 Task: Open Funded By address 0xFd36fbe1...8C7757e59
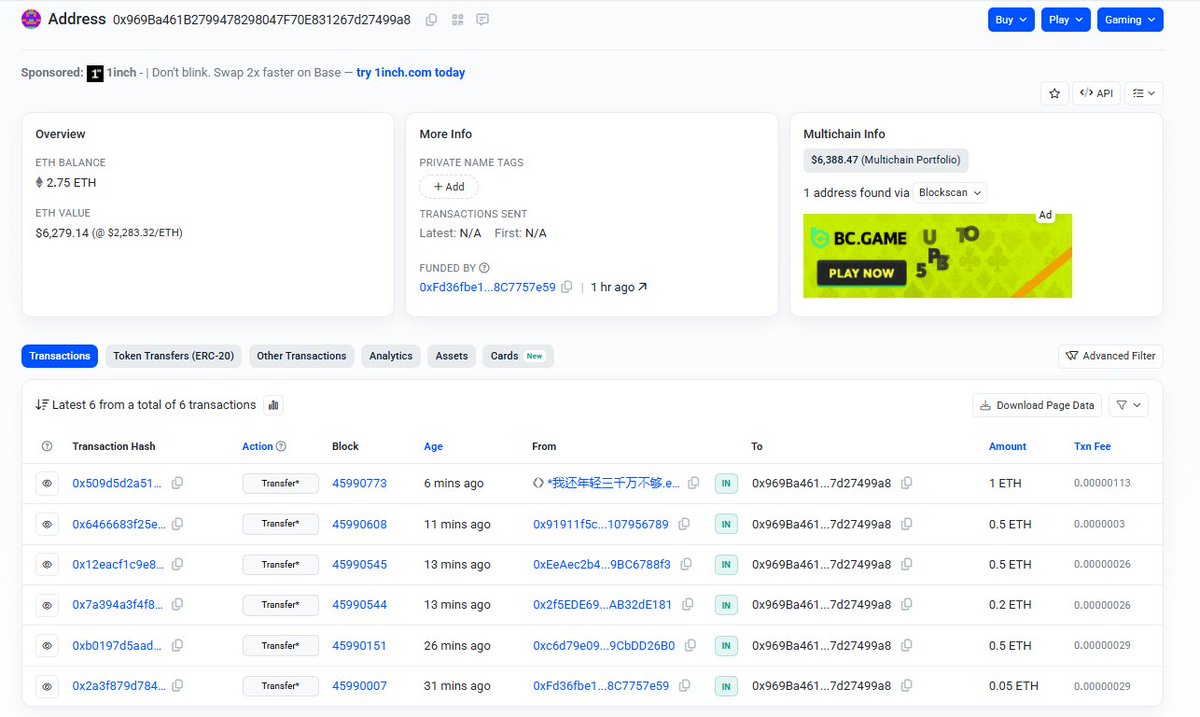[487, 287]
